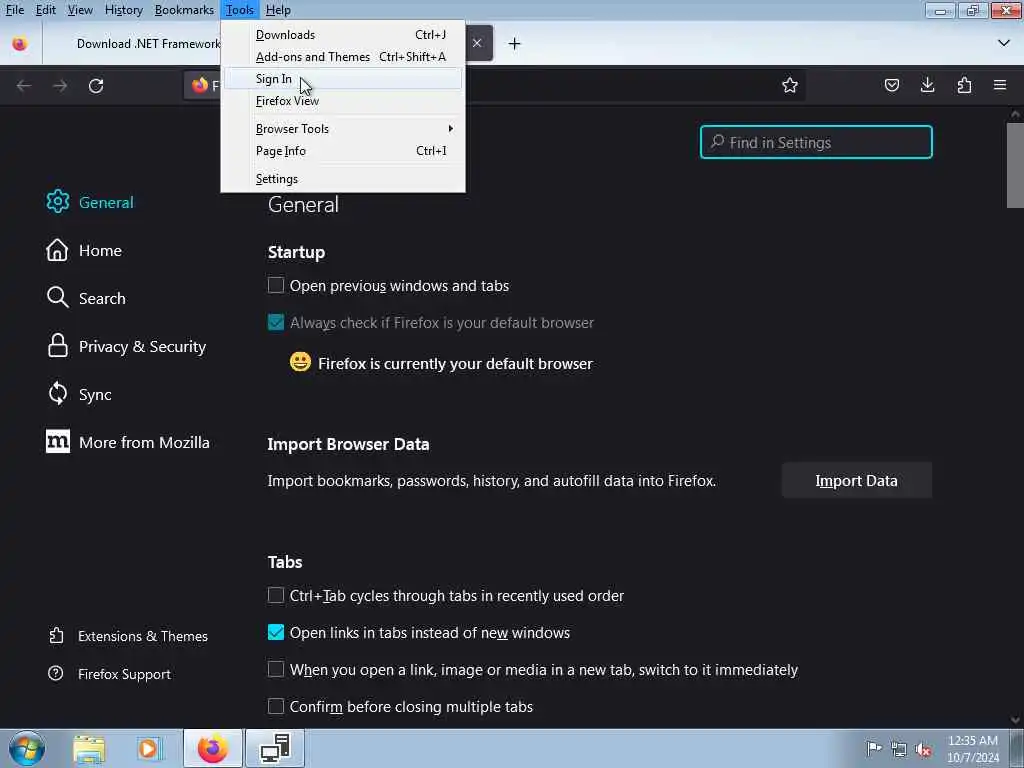Close the current tab with X
Viewport: 1024px width, 768px height.
click(x=477, y=43)
